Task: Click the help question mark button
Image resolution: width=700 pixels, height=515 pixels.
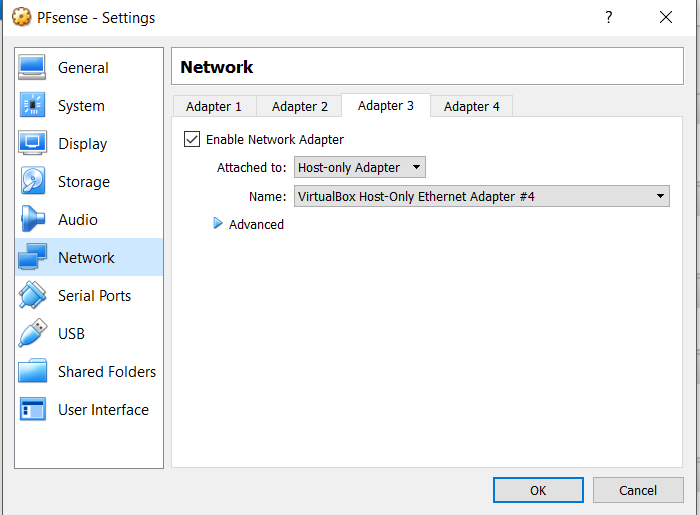Action: tap(608, 17)
